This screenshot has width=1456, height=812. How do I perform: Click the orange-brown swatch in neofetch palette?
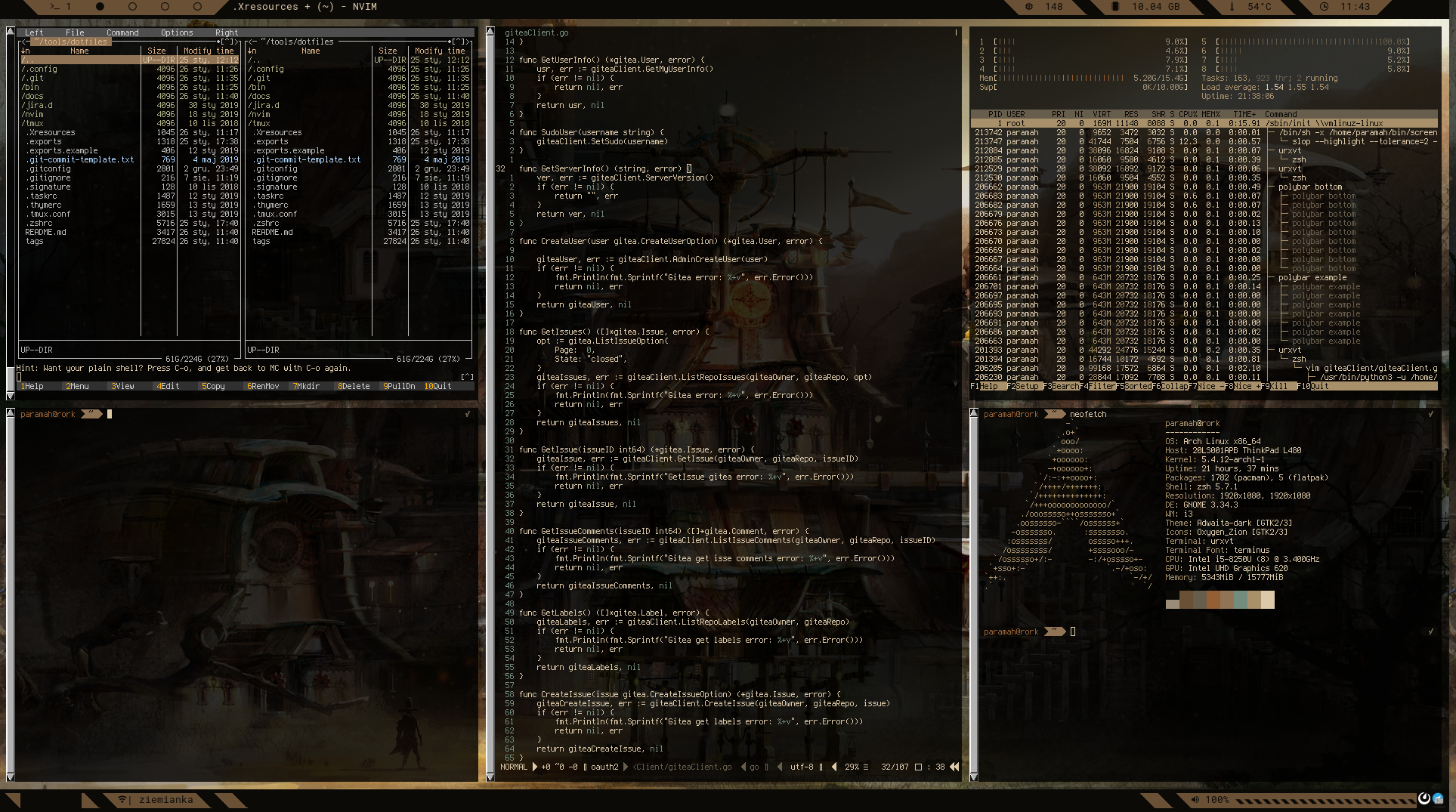[1213, 600]
